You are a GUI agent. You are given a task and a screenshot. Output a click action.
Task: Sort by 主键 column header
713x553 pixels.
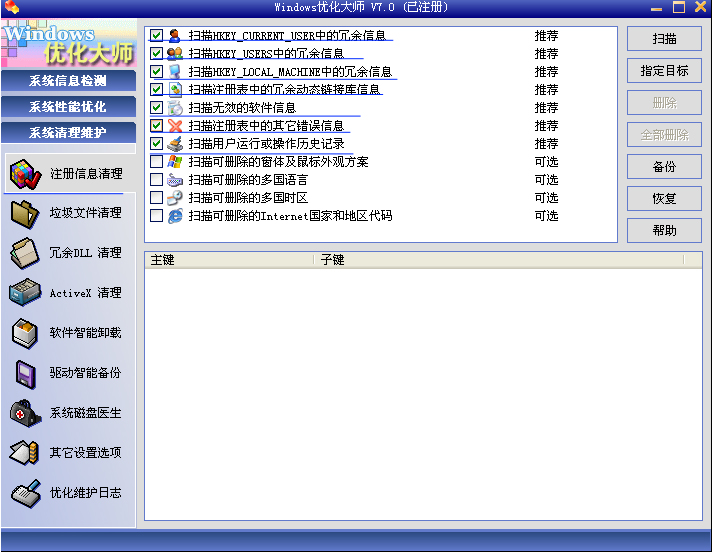click(x=229, y=260)
